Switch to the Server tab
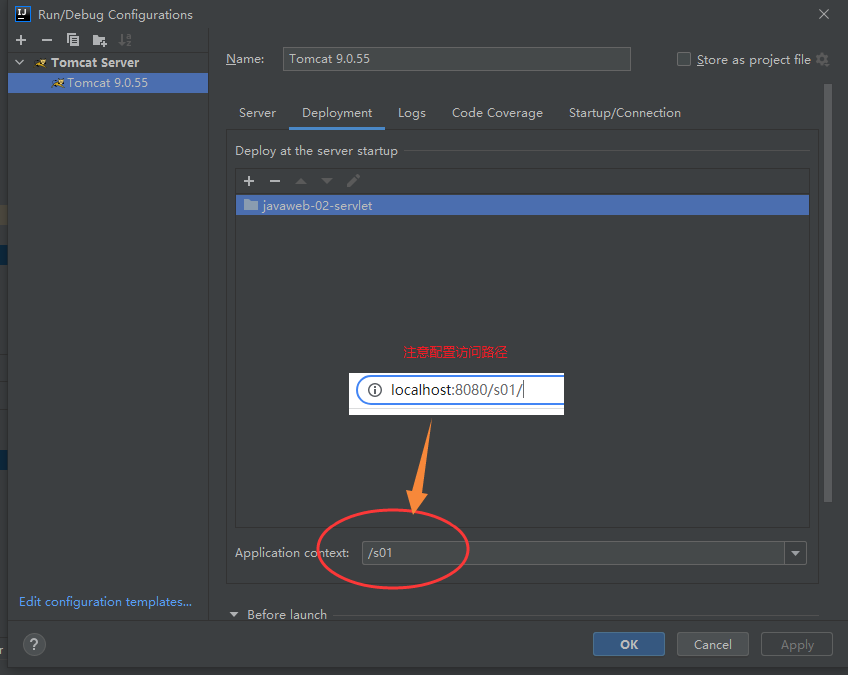 tap(257, 112)
